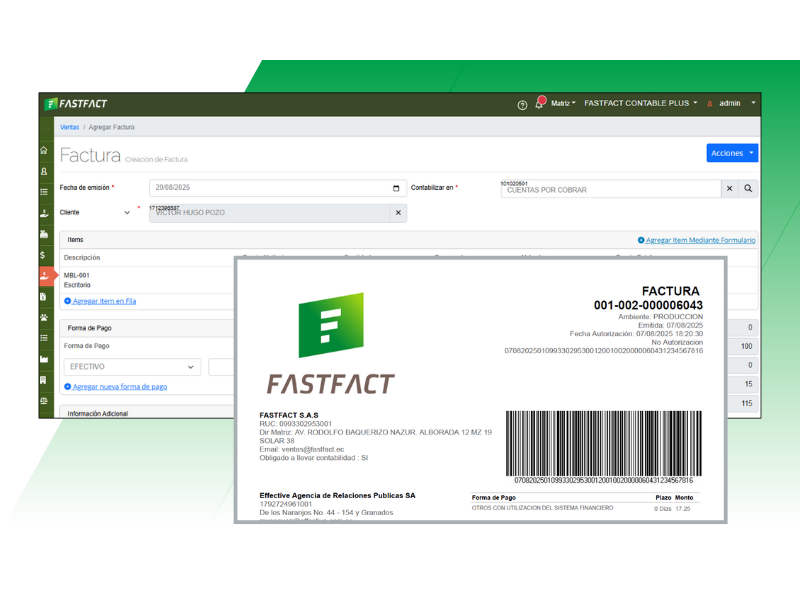
Task: Click the barcode in invoice preview
Action: click(x=604, y=443)
